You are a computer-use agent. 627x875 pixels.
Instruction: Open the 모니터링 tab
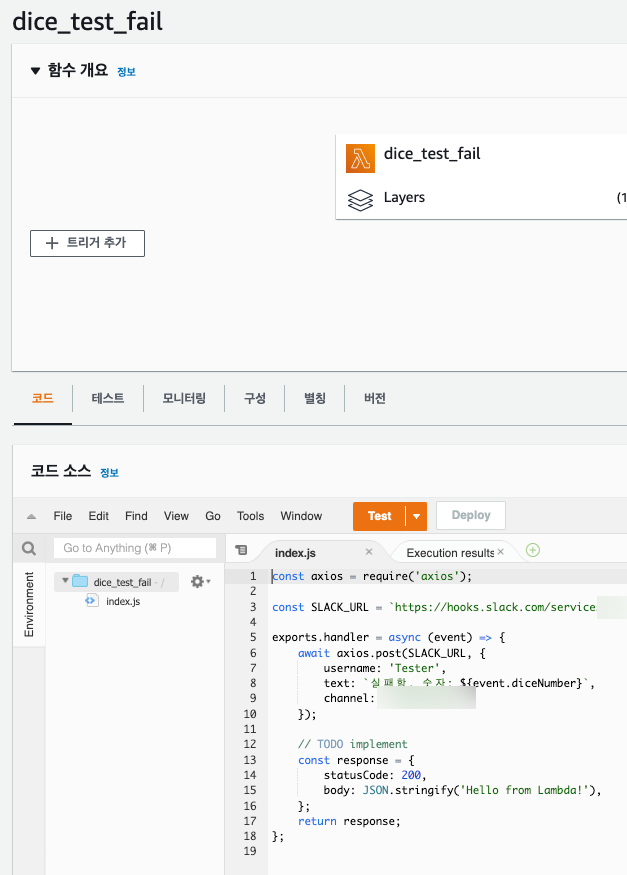click(184, 398)
